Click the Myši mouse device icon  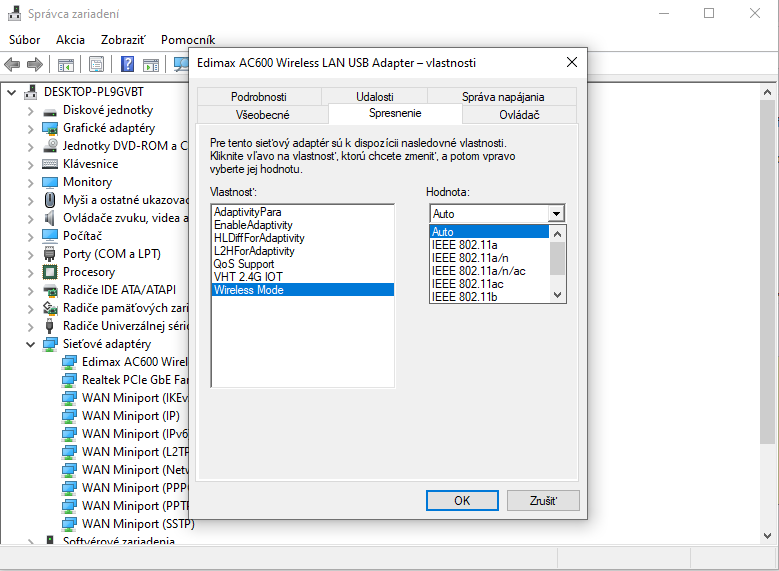(x=50, y=200)
